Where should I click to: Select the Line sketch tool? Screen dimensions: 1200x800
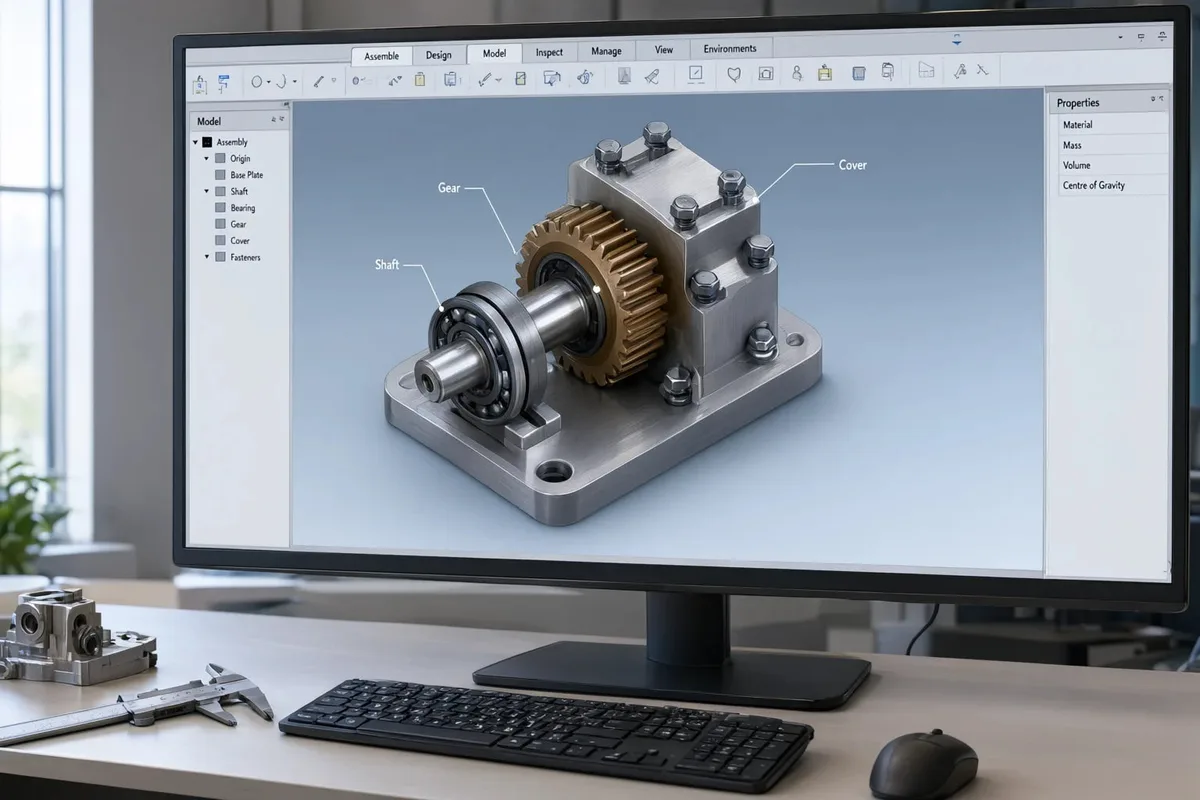coord(318,81)
